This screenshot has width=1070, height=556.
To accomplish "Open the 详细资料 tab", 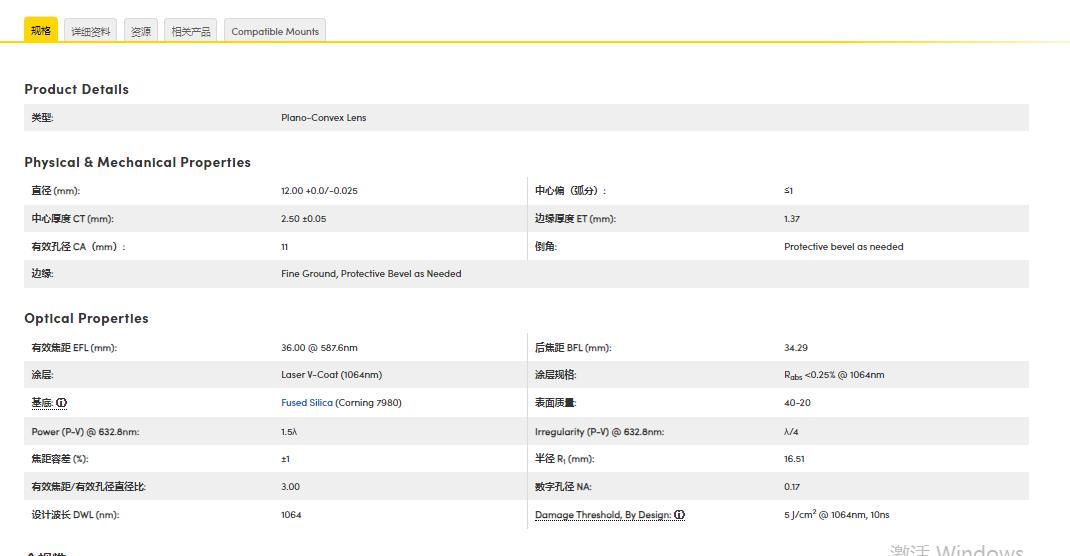I will coord(90,32).
